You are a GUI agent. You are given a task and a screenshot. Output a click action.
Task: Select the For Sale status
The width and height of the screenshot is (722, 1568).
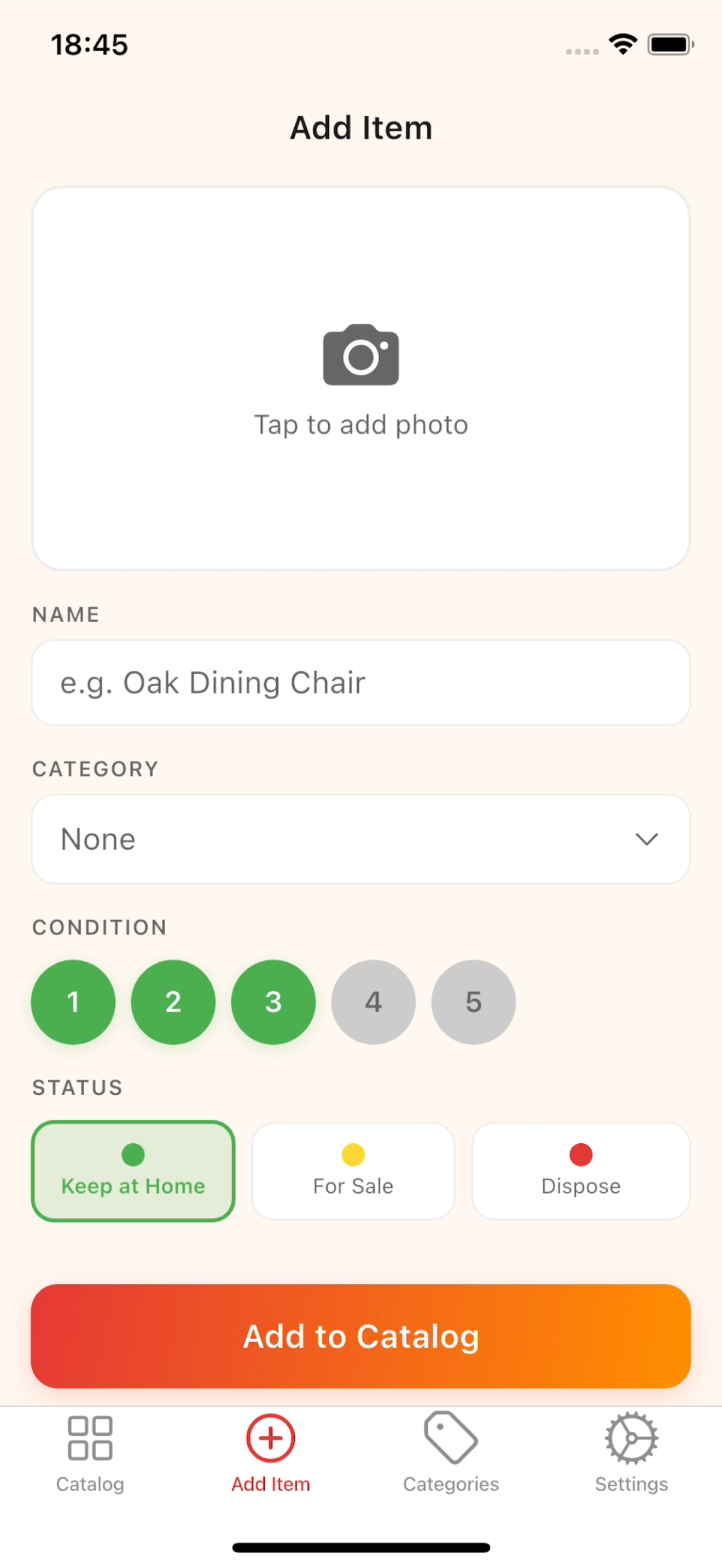[x=353, y=1171]
